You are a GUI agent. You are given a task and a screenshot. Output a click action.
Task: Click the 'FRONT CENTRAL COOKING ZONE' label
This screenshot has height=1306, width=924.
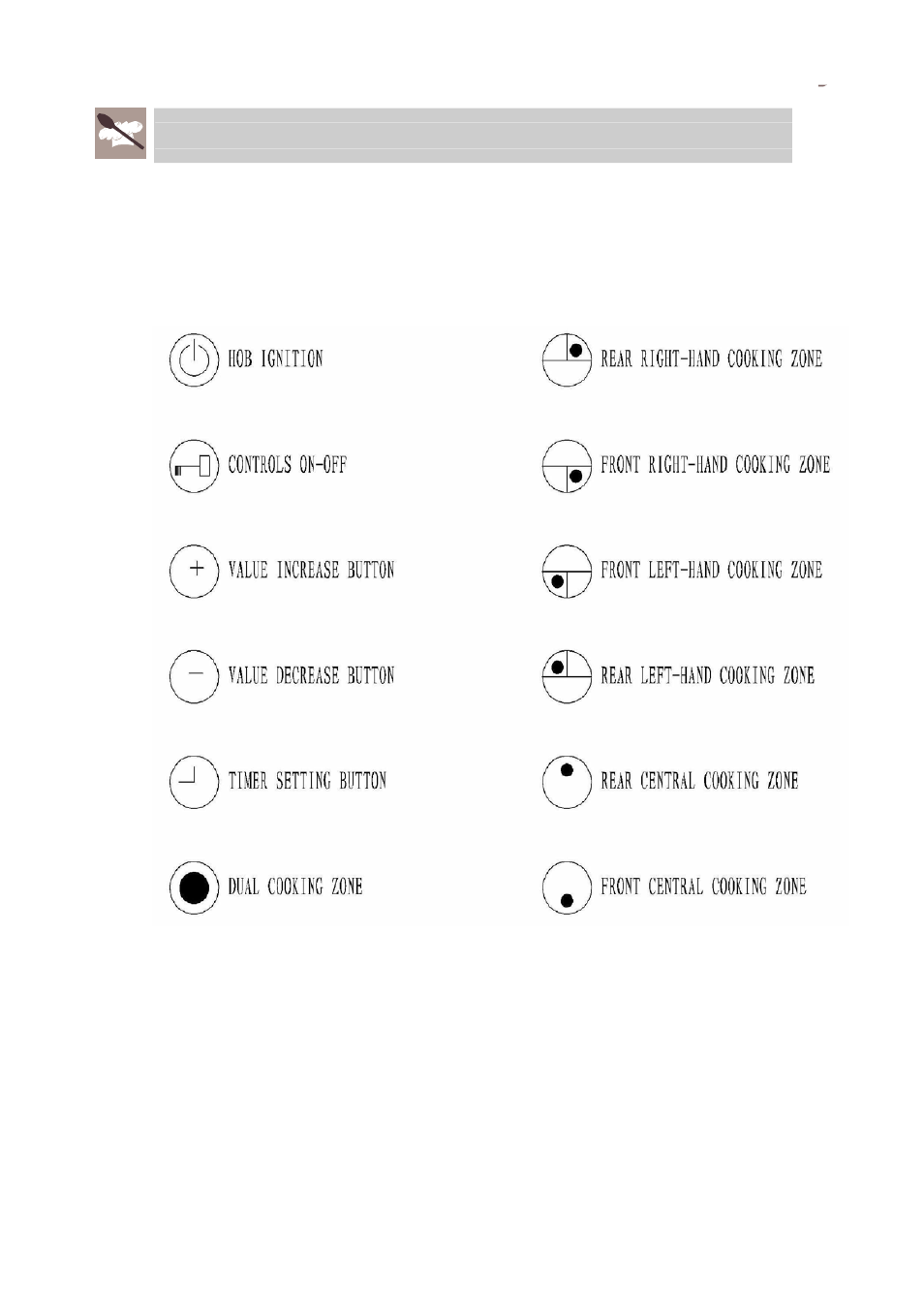(703, 886)
